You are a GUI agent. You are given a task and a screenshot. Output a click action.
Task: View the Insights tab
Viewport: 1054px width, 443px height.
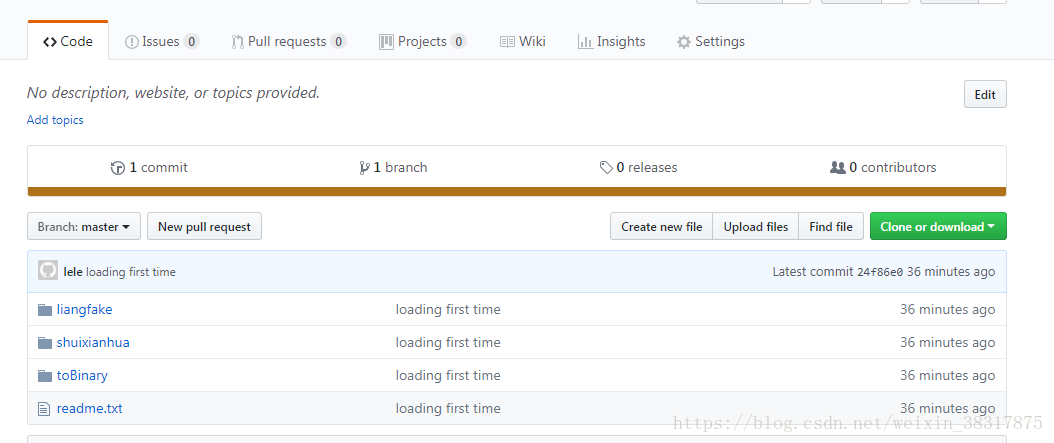point(611,41)
